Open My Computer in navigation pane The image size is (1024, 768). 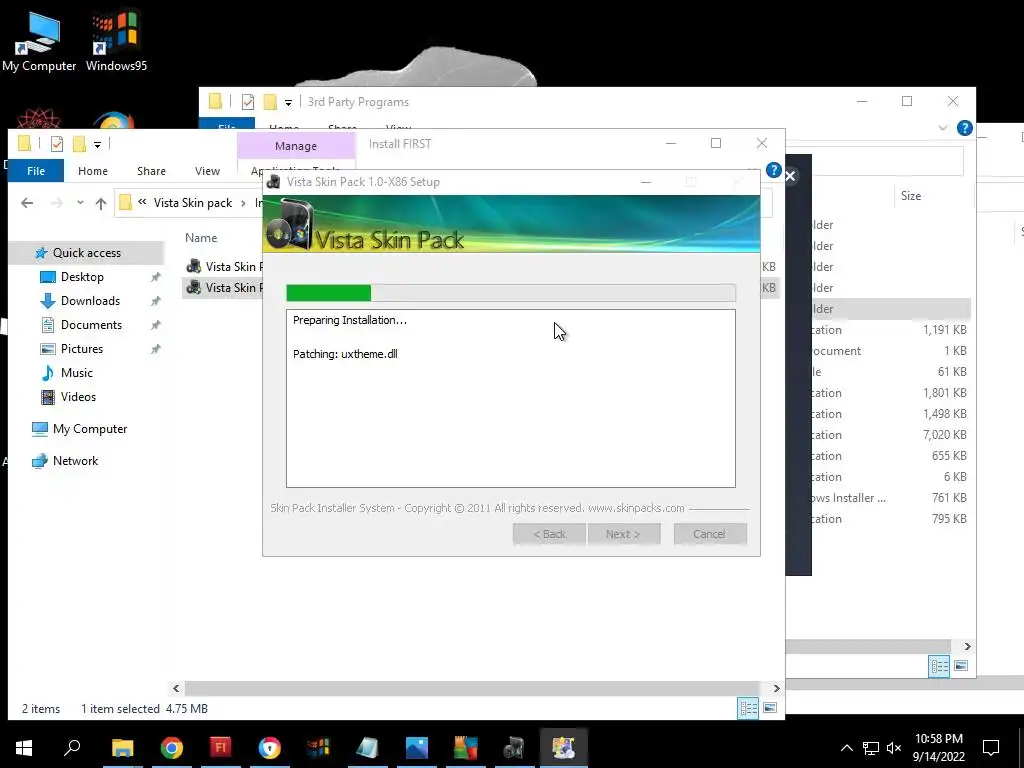click(x=90, y=429)
